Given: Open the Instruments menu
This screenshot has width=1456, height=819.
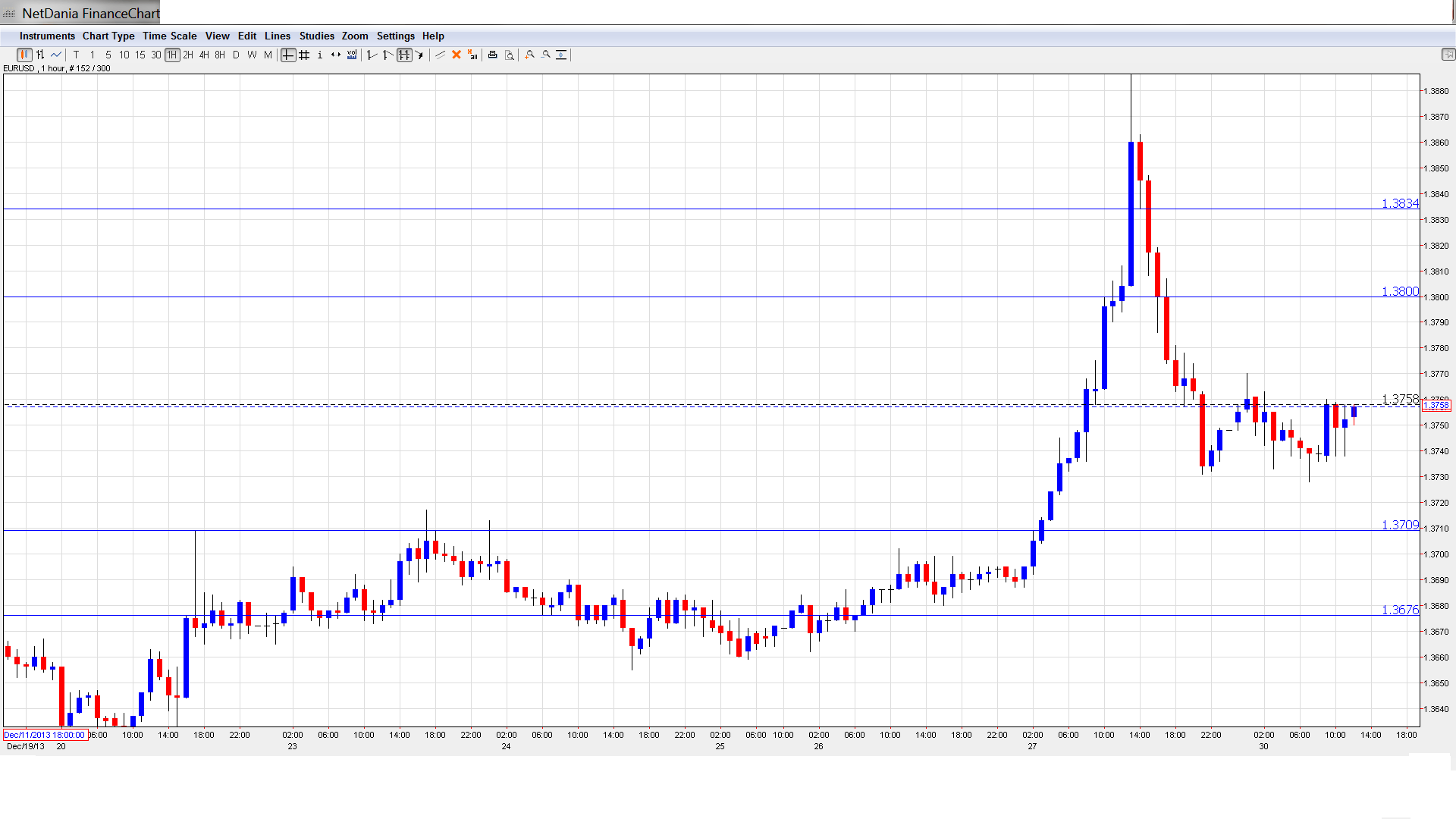Looking at the screenshot, I should coord(47,36).
